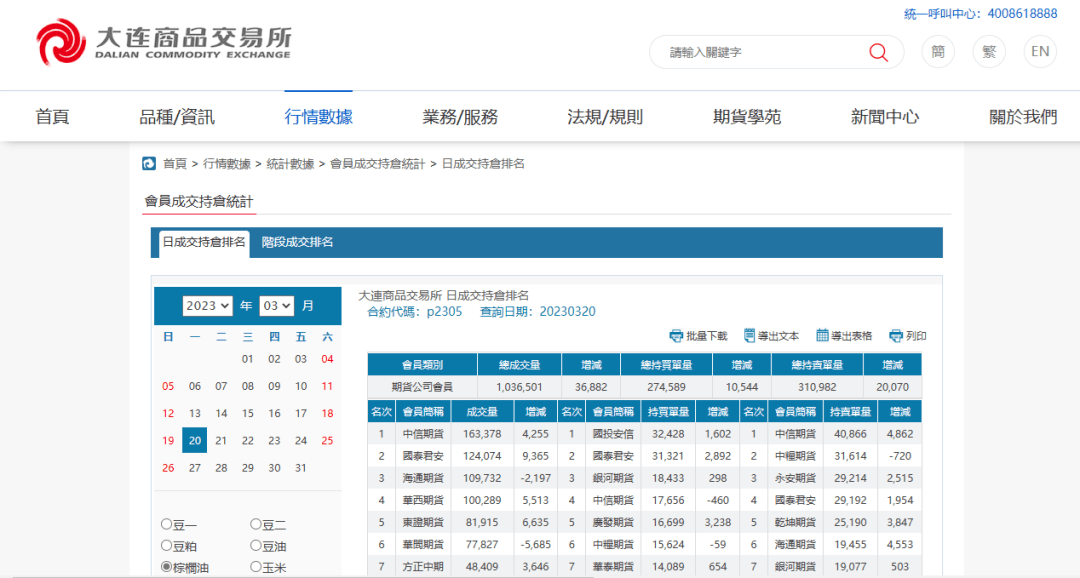This screenshot has height=578, width=1080.
Task: Switch to simplified Chinese with 簡 button
Action: [x=938, y=52]
